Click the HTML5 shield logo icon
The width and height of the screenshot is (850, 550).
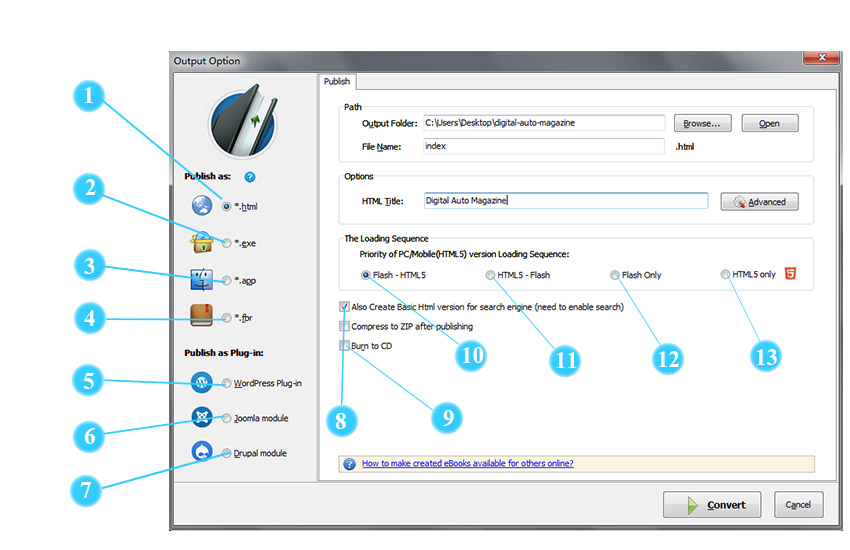(790, 274)
